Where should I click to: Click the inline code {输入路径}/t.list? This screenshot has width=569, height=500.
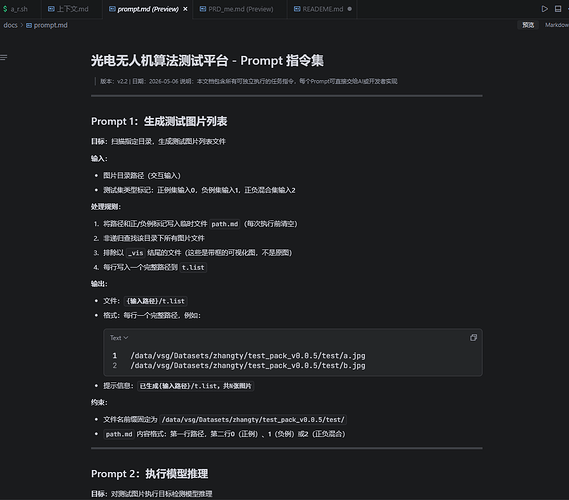(x=156, y=301)
